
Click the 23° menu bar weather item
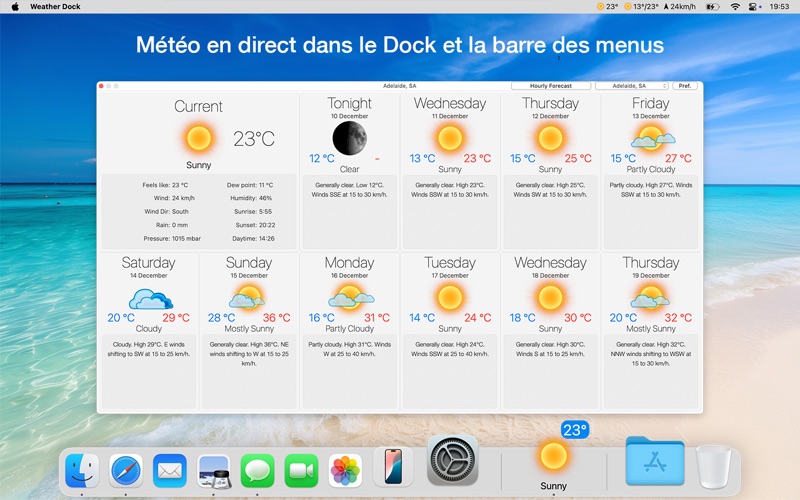coord(607,7)
